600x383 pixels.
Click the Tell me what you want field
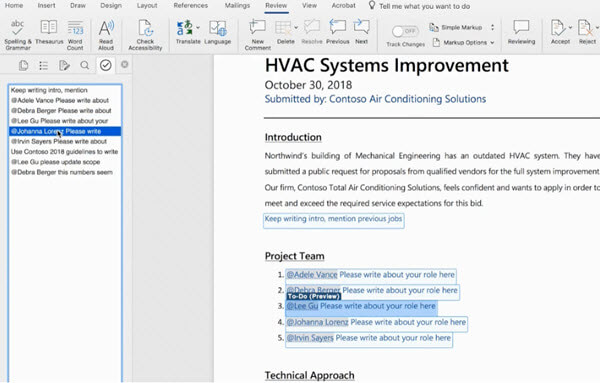[x=424, y=6]
